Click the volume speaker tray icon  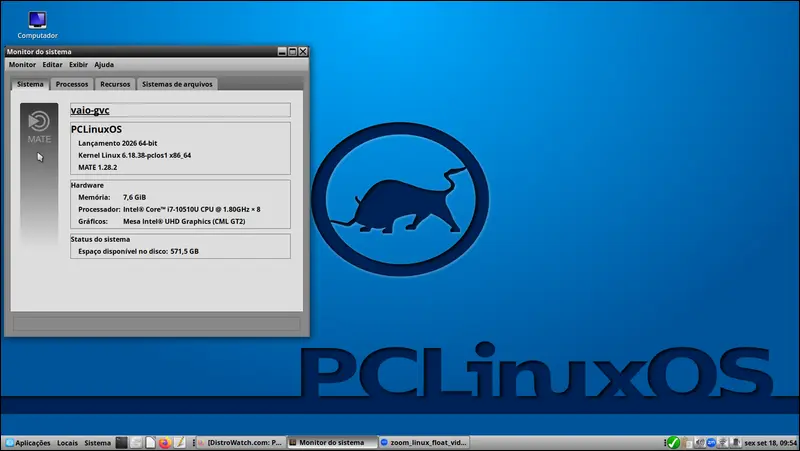[x=700, y=443]
